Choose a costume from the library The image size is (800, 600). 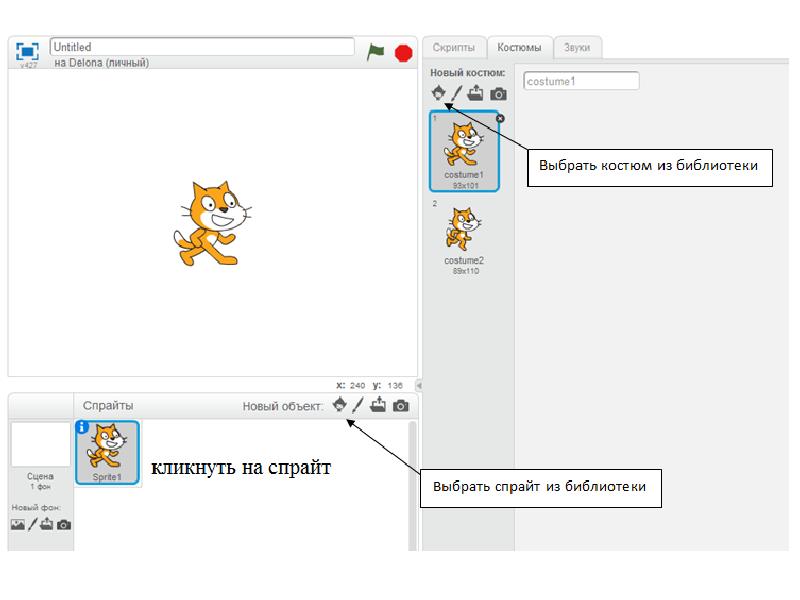437,93
